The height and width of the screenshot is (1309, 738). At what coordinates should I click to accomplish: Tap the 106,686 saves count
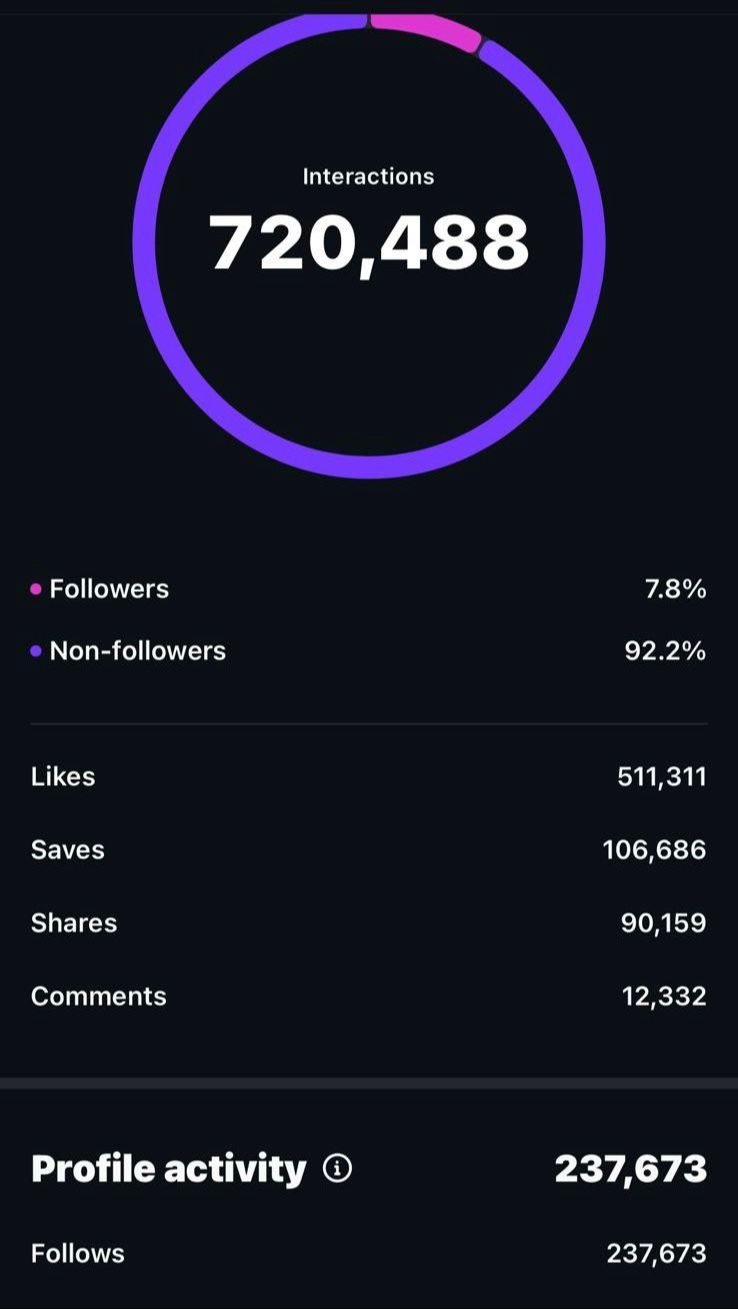point(654,850)
